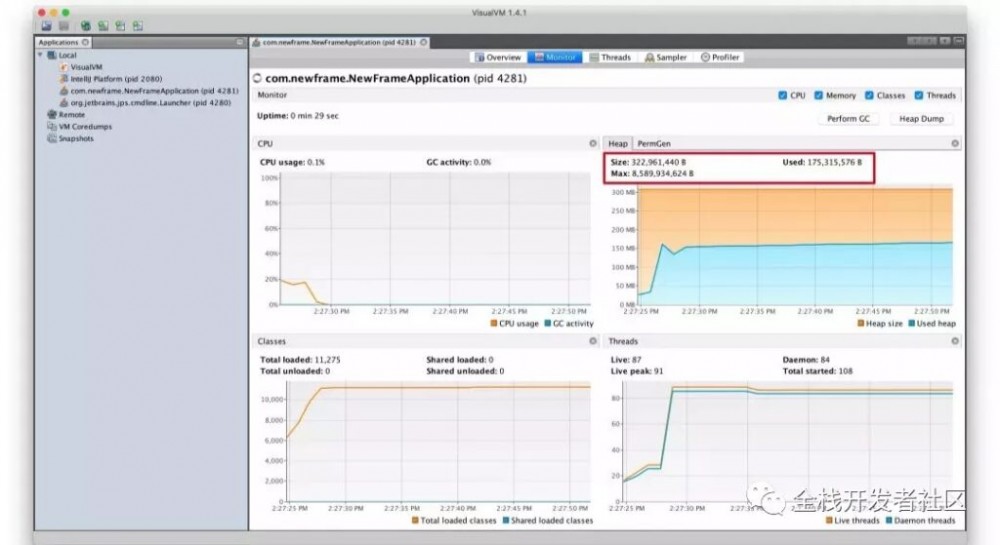Click the Perform GC button
1000x545 pixels.
[848, 119]
